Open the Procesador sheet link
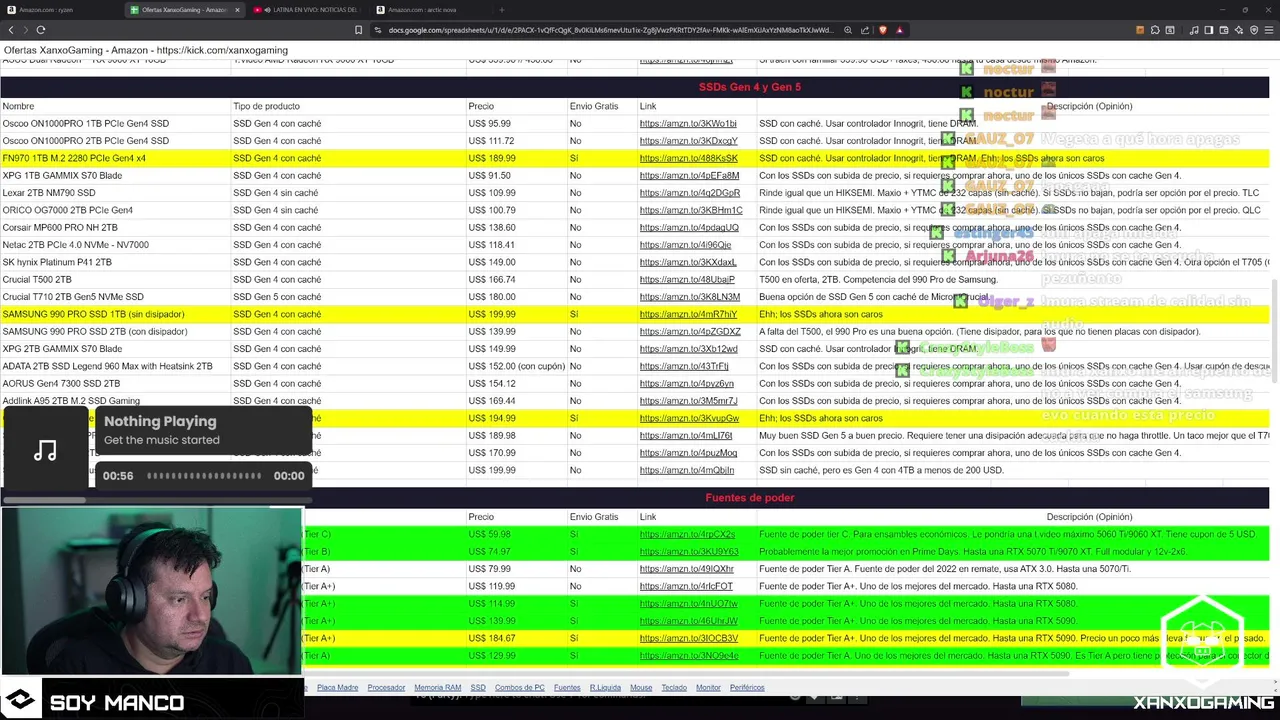The image size is (1280, 720). point(386,688)
